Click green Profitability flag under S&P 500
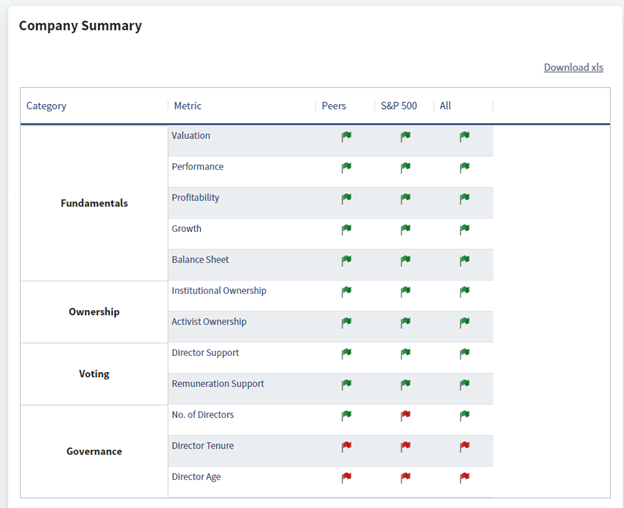The height and width of the screenshot is (508, 624). click(x=405, y=199)
